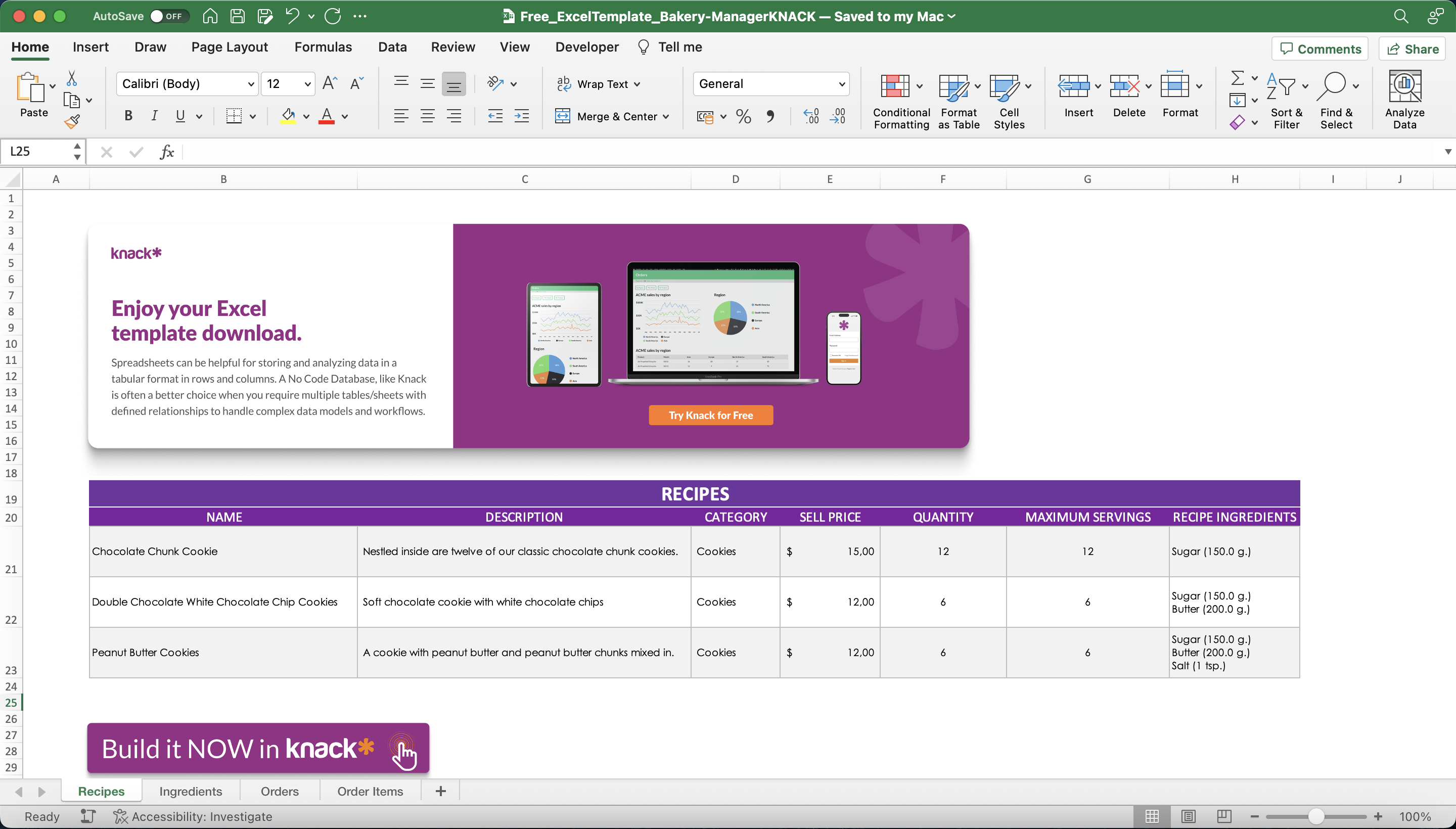1456x829 pixels.
Task: Open the Ingredients sheet tab
Action: 190,791
